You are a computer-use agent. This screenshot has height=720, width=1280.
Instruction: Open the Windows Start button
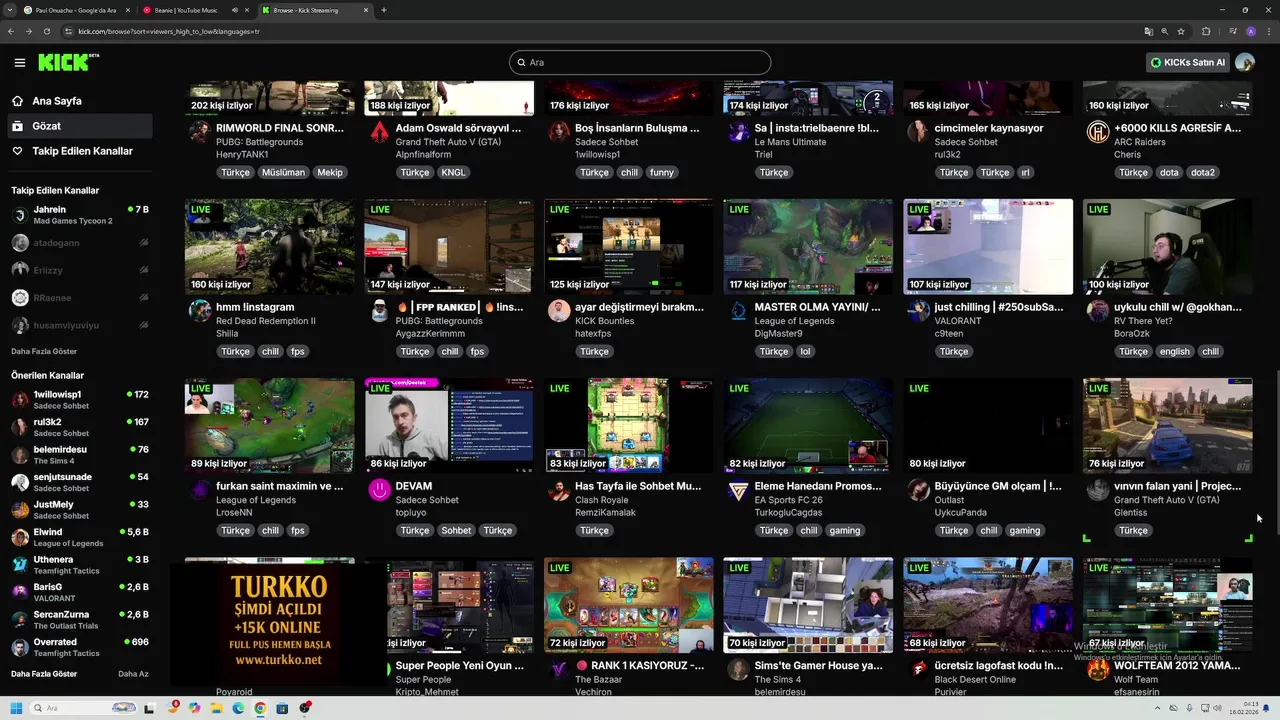tap(16, 708)
